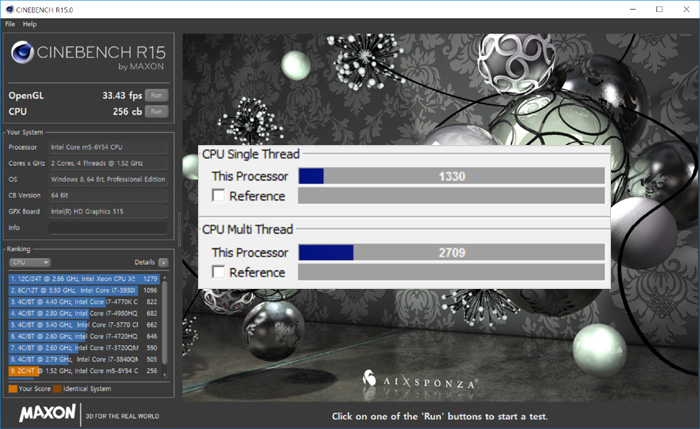Enable Reference checkbox under CPU Multi Thread
The width and height of the screenshot is (700, 429).
pyautogui.click(x=218, y=272)
